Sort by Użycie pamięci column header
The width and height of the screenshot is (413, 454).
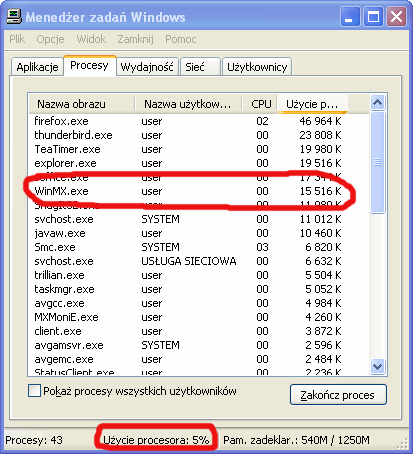(x=312, y=104)
